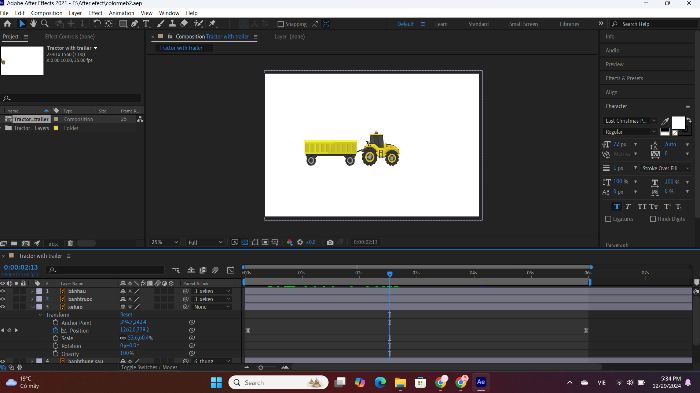The image size is (700, 393).
Task: Click the motion blur icon in timeline header
Action: 215,270
